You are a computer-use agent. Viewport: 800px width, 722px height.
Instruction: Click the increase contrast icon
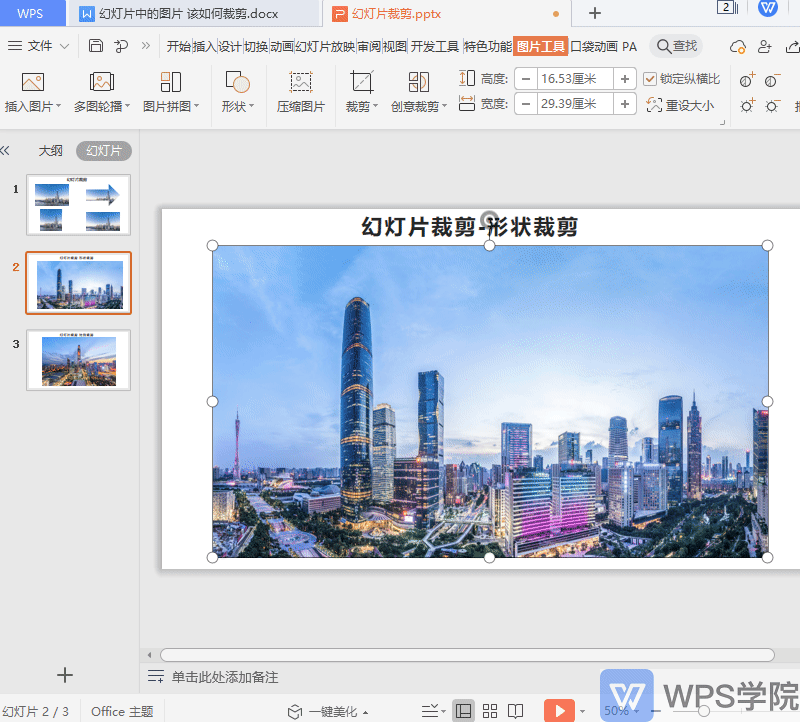[x=747, y=80]
